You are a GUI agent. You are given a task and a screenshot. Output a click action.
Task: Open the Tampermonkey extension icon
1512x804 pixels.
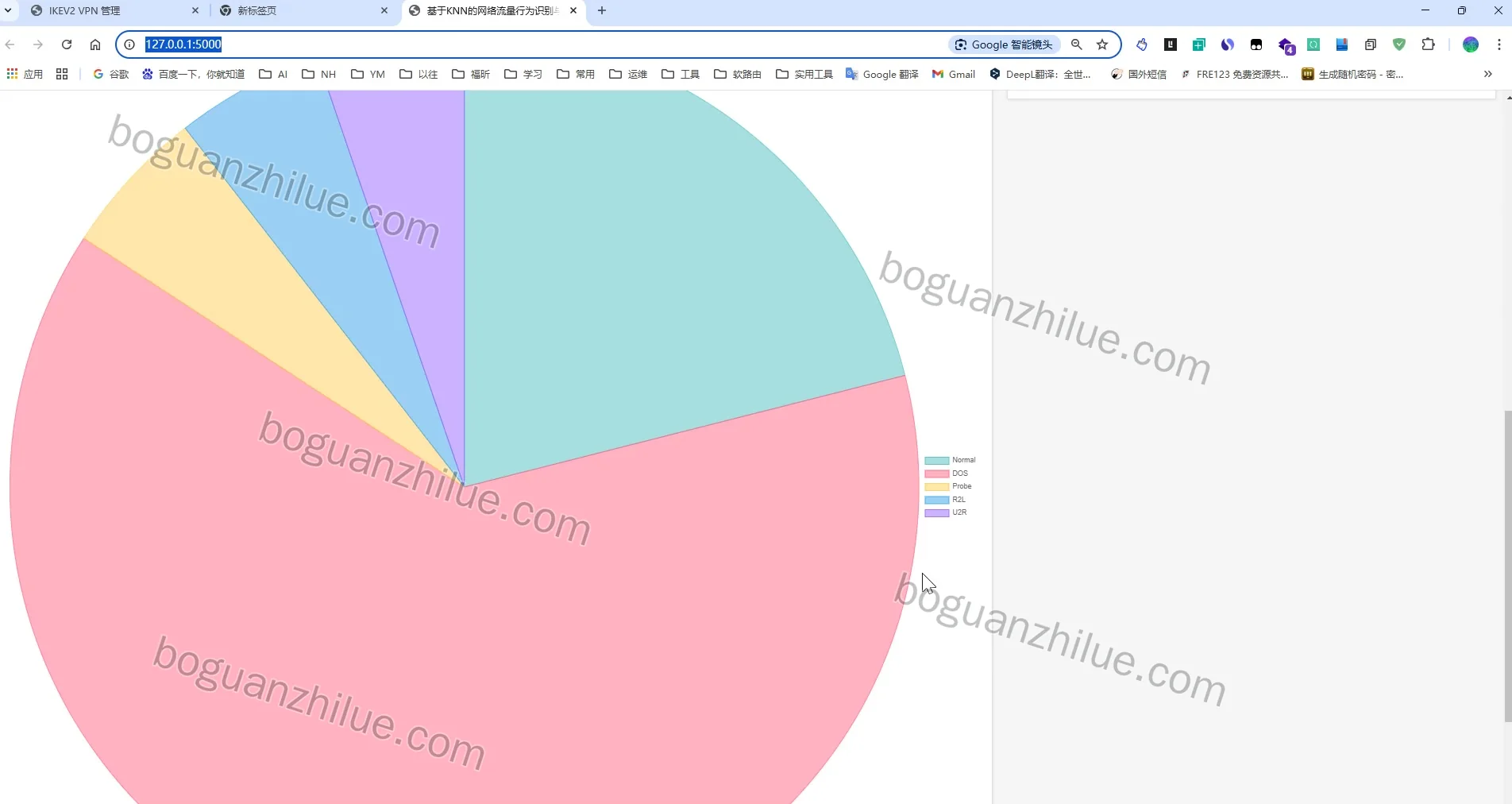(1256, 44)
